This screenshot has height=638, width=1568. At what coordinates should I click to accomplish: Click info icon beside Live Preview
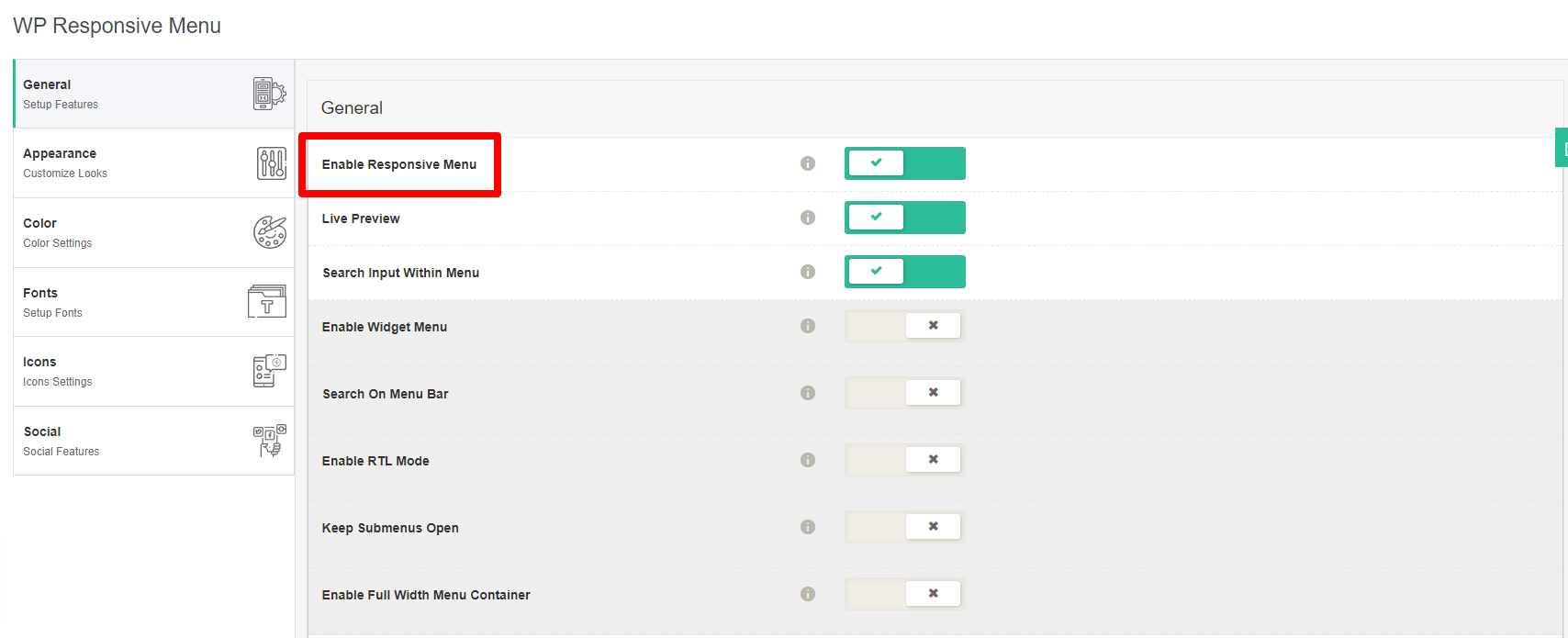tap(808, 218)
